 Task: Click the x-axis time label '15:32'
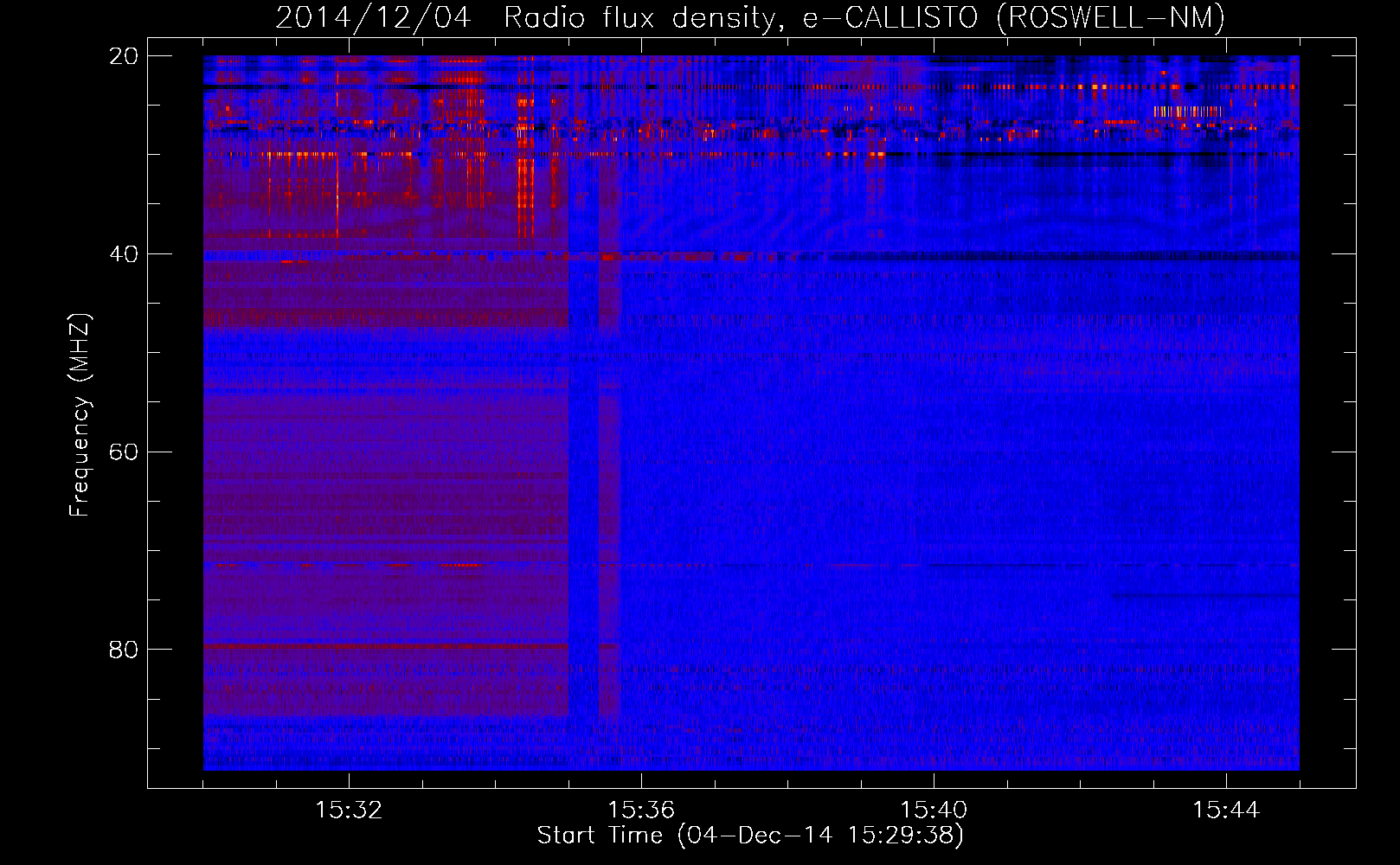coord(349,810)
